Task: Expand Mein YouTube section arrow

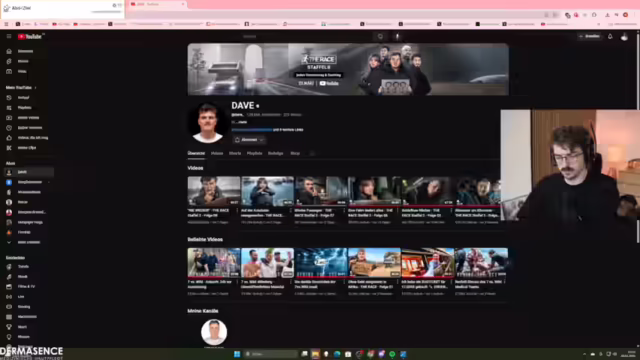Action: [x=36, y=87]
